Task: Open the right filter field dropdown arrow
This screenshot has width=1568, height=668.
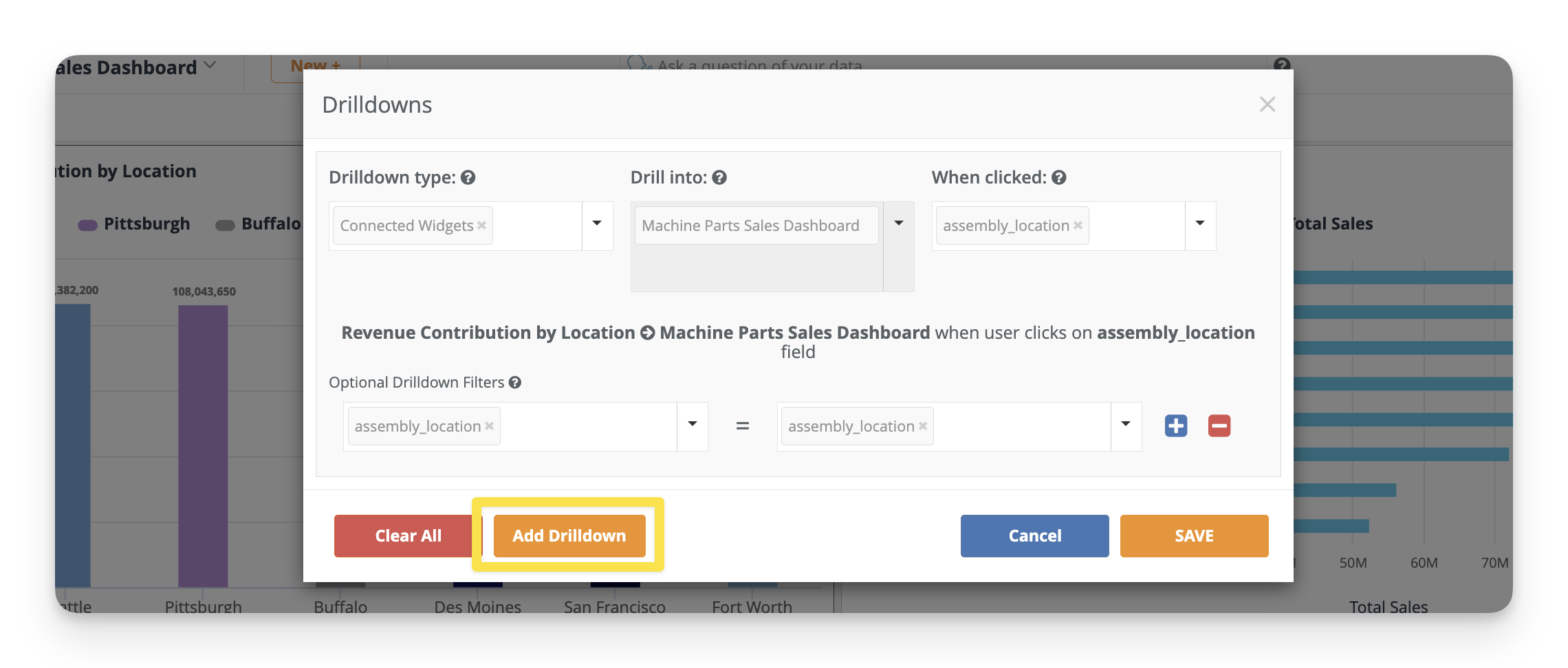Action: pyautogui.click(x=1126, y=425)
